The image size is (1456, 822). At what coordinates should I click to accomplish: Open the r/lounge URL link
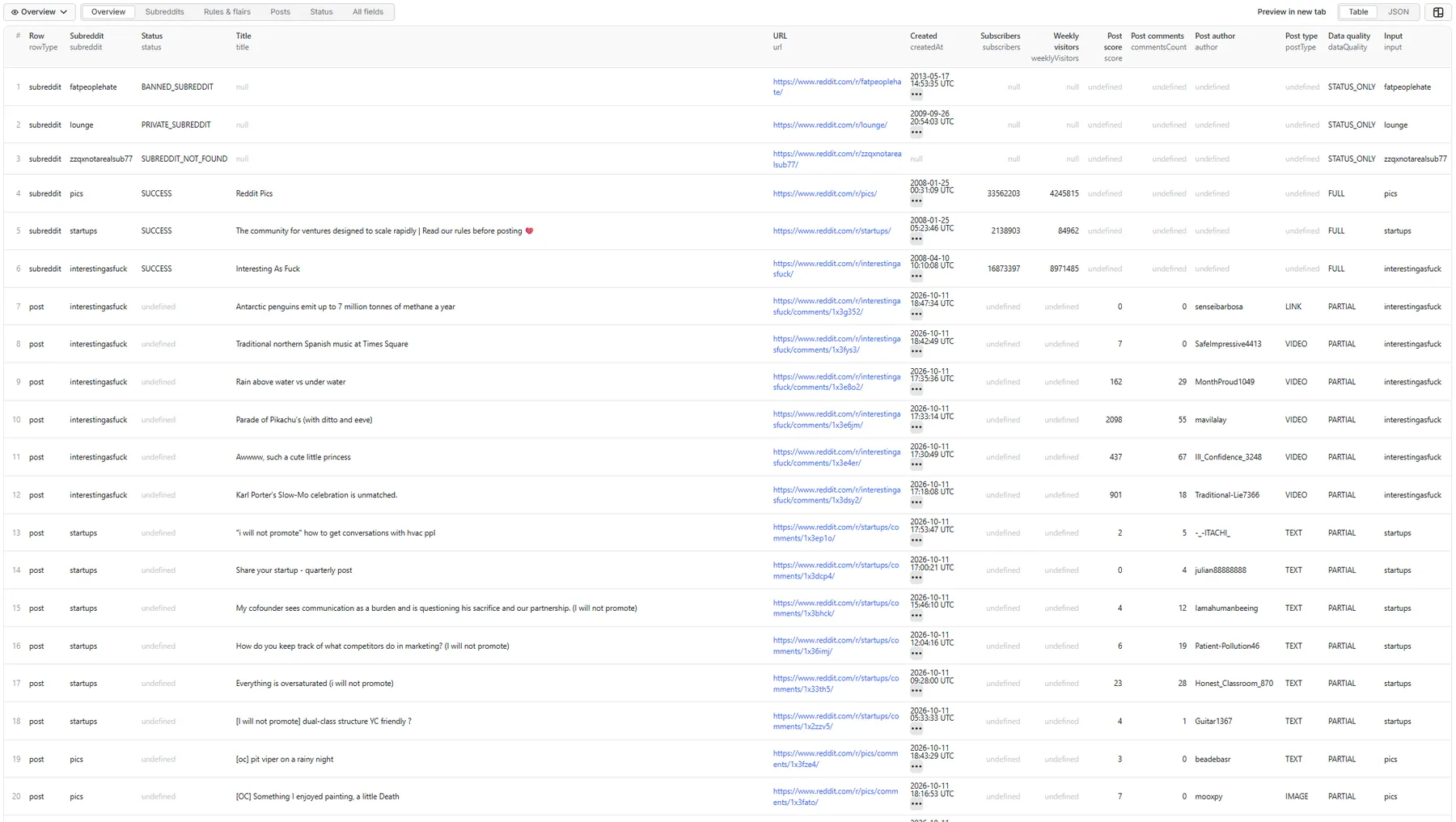click(830, 125)
